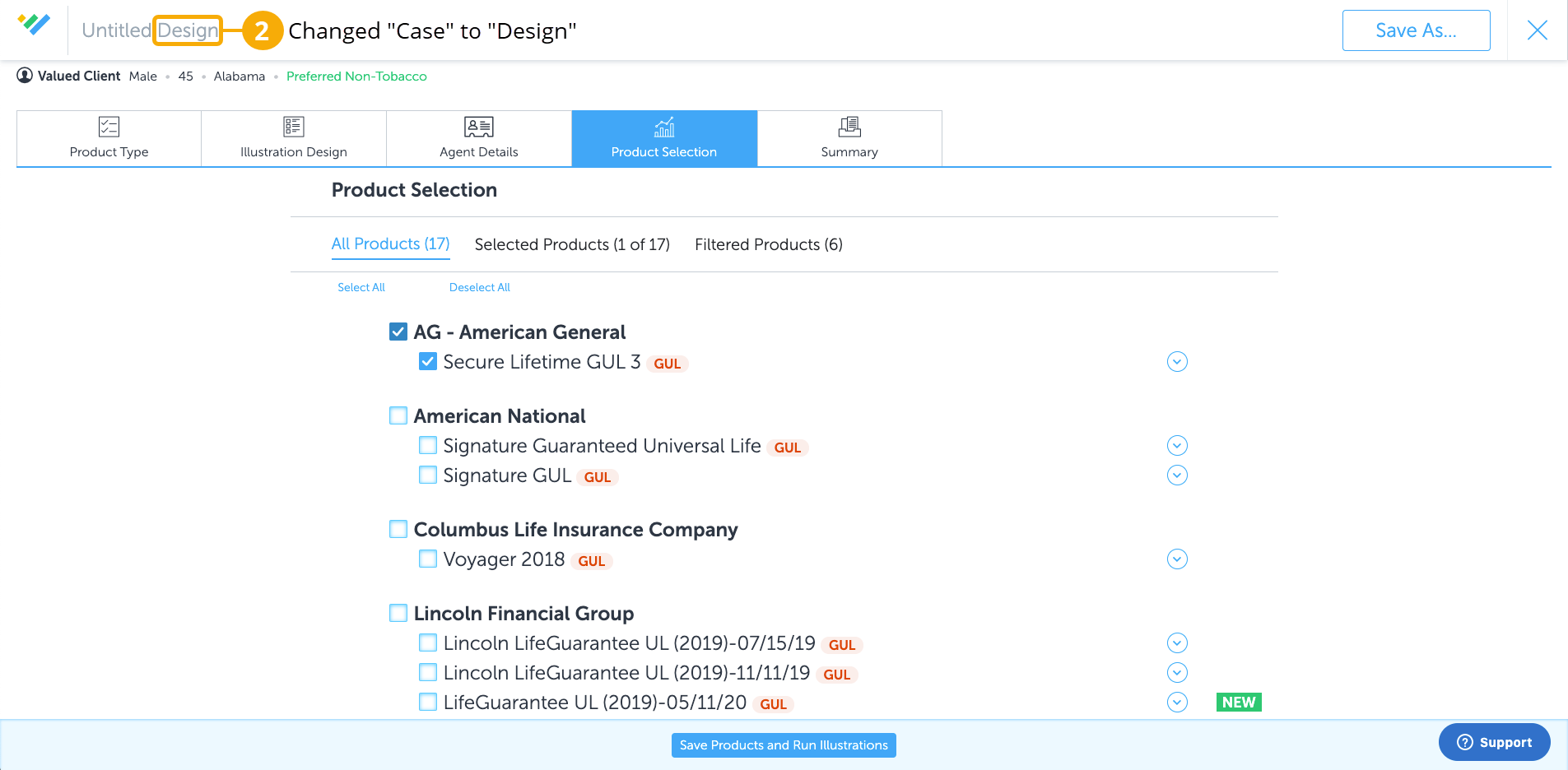Check the Voyager 2018 product
The height and width of the screenshot is (770, 1568).
(428, 559)
